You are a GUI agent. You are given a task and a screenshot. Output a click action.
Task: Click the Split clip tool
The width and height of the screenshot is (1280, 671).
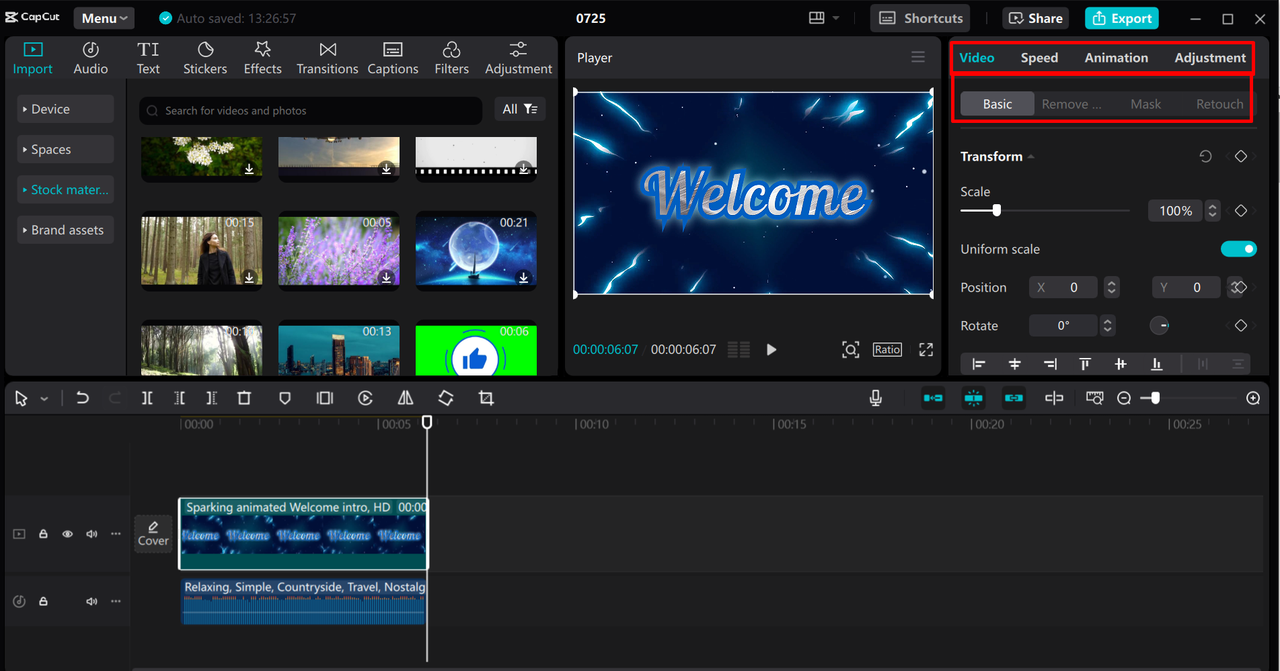click(x=147, y=398)
